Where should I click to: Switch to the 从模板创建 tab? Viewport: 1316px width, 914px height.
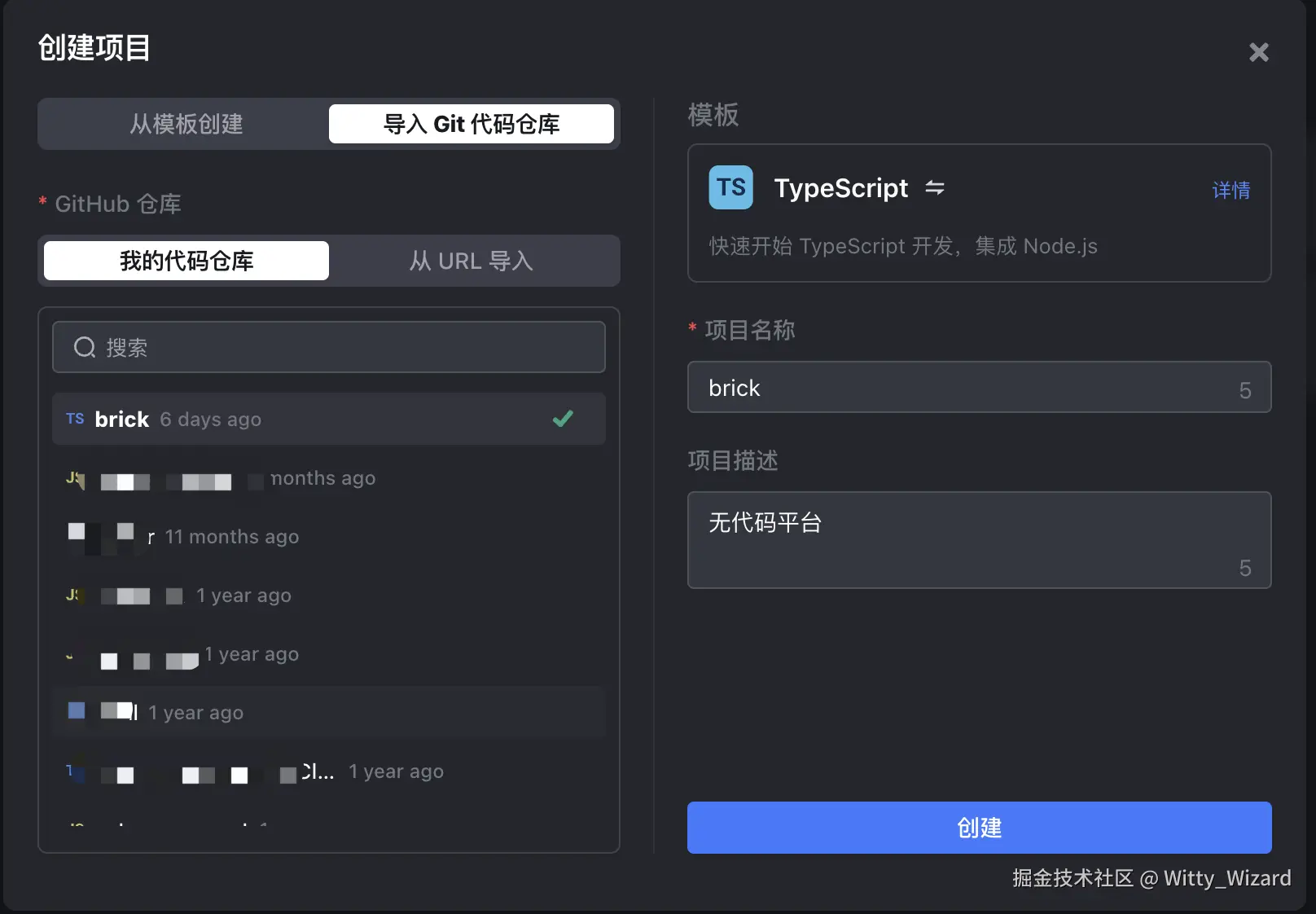coord(186,124)
